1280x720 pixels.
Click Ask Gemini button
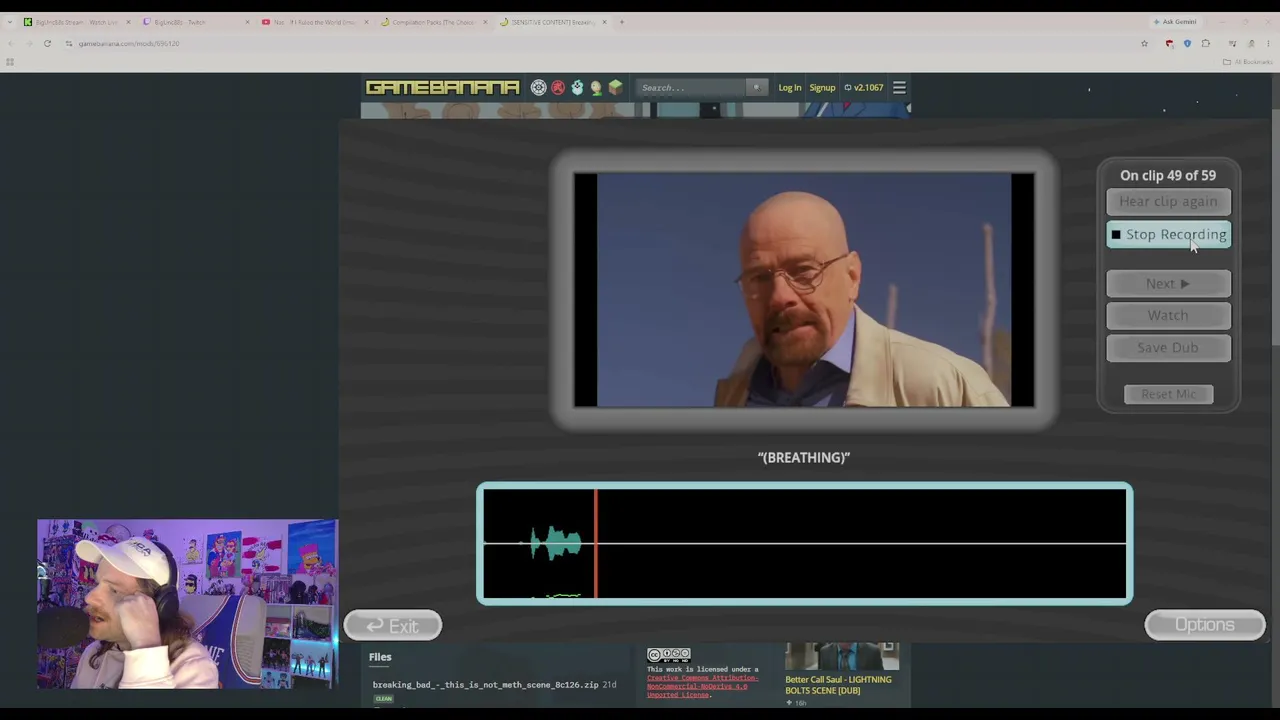pos(1175,22)
